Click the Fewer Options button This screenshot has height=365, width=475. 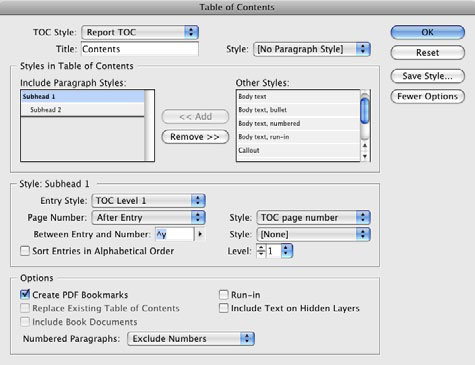[x=427, y=96]
